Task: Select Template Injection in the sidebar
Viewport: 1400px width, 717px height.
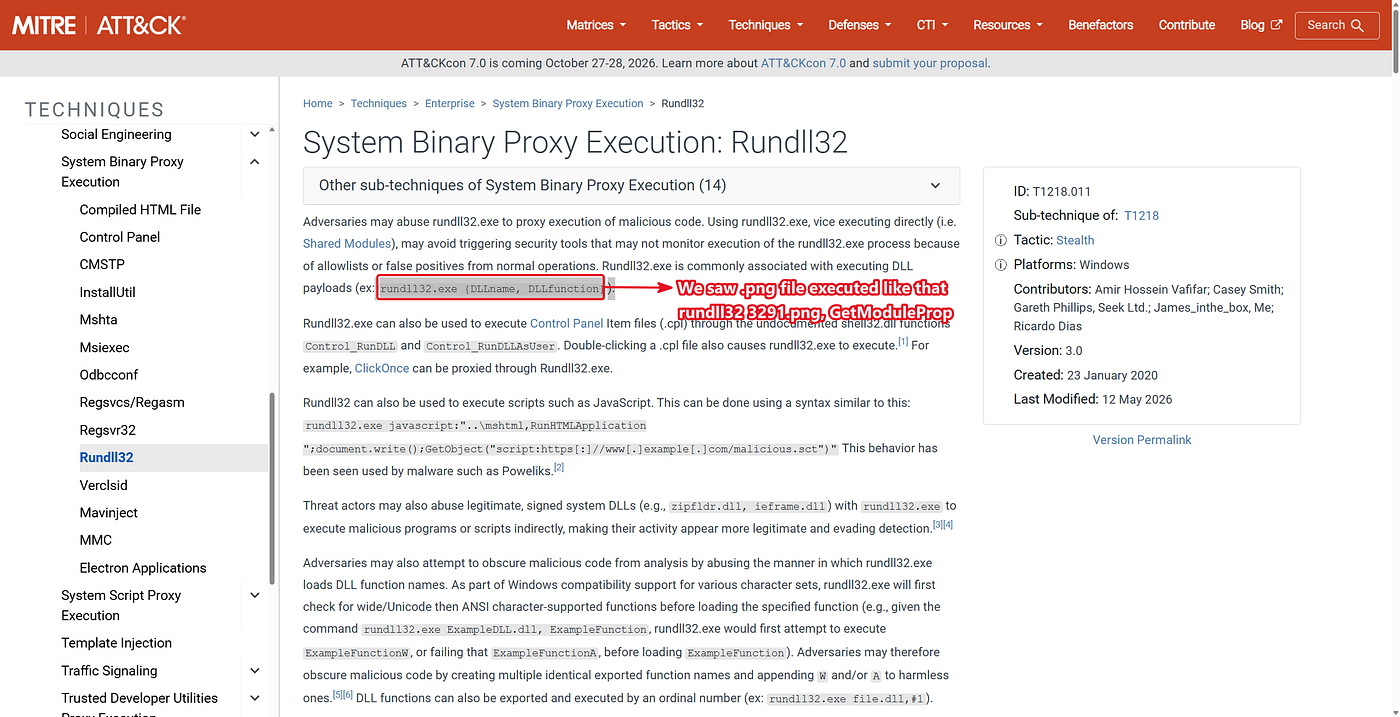Action: [x=116, y=643]
